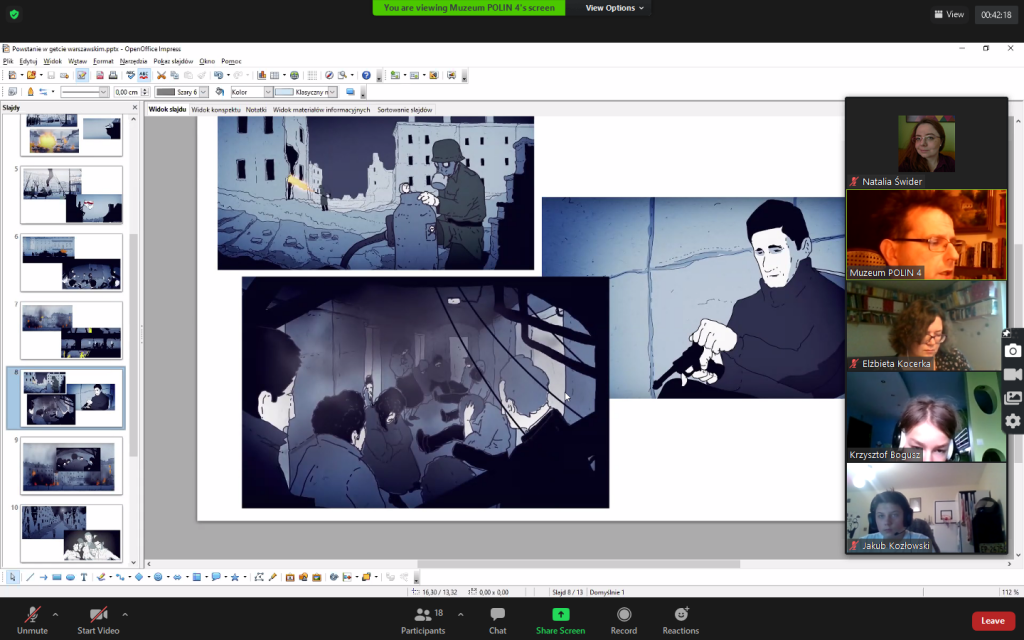Switch to the Notatki tab
Screen dimensions: 1024x640
[x=256, y=109]
